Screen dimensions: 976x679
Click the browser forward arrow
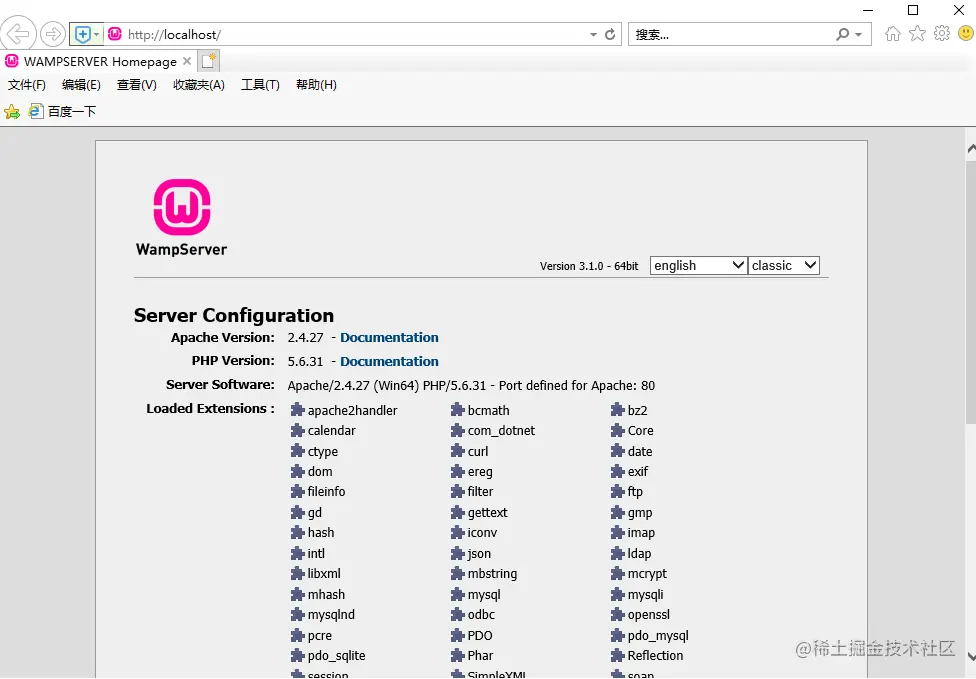click(x=53, y=34)
